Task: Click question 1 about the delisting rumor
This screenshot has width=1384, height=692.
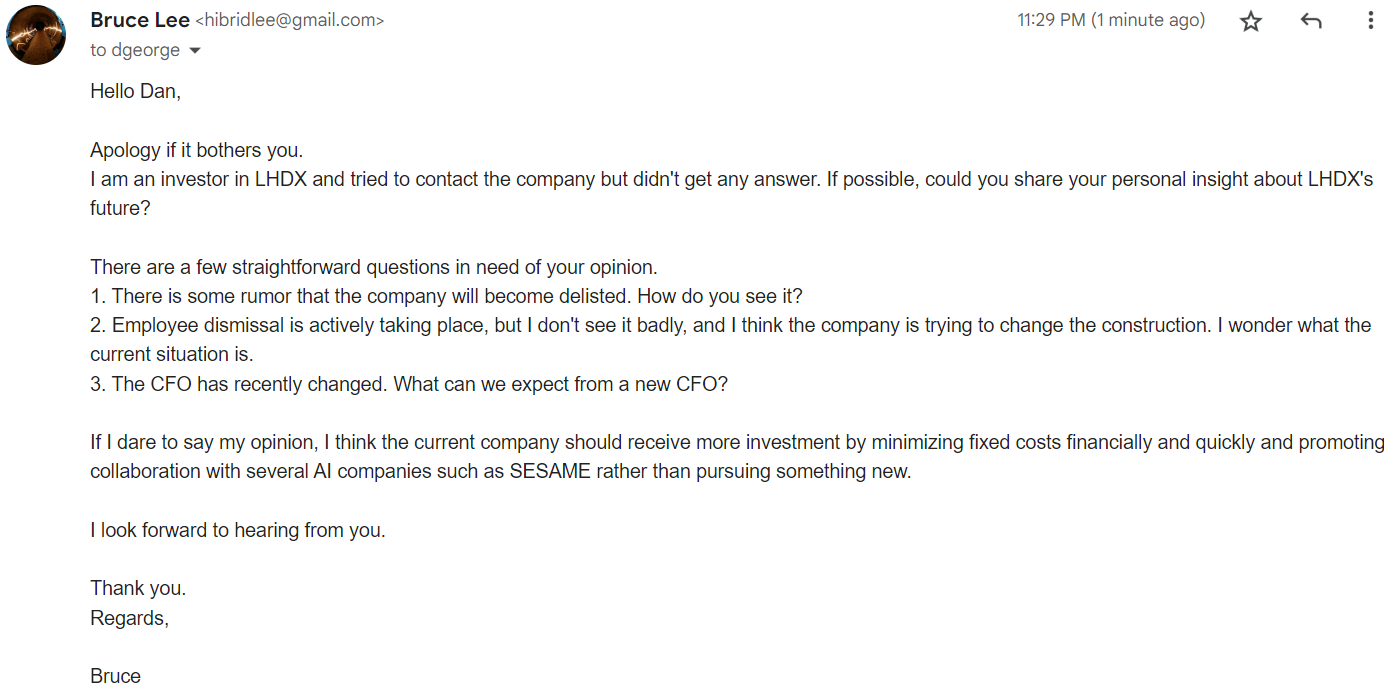Action: [446, 297]
